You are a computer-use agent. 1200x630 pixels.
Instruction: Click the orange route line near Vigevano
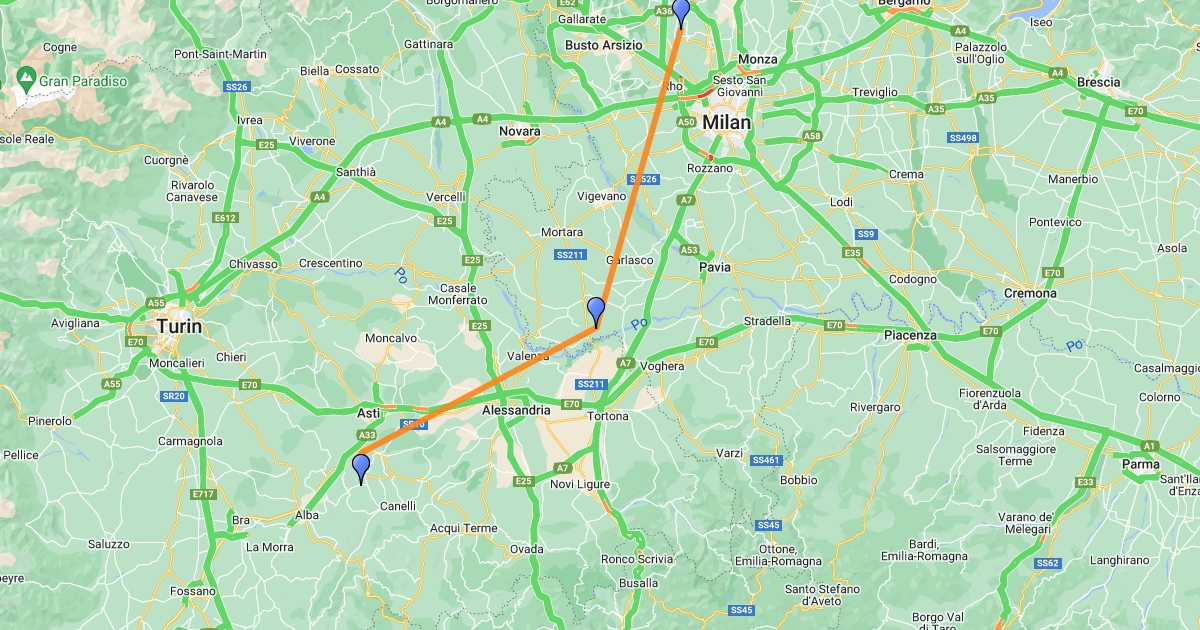pyautogui.click(x=630, y=195)
